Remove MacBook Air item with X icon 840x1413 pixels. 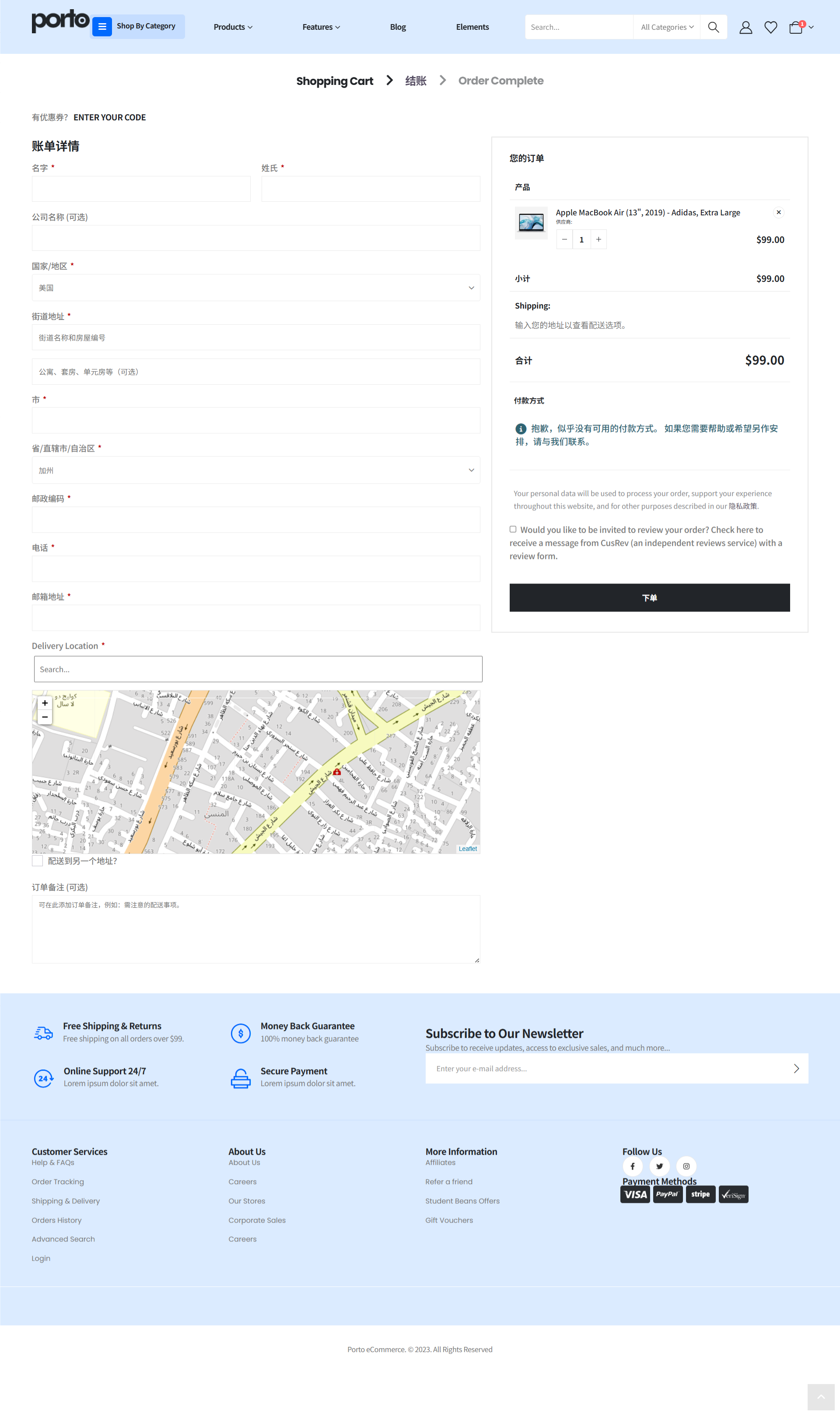[x=778, y=212]
